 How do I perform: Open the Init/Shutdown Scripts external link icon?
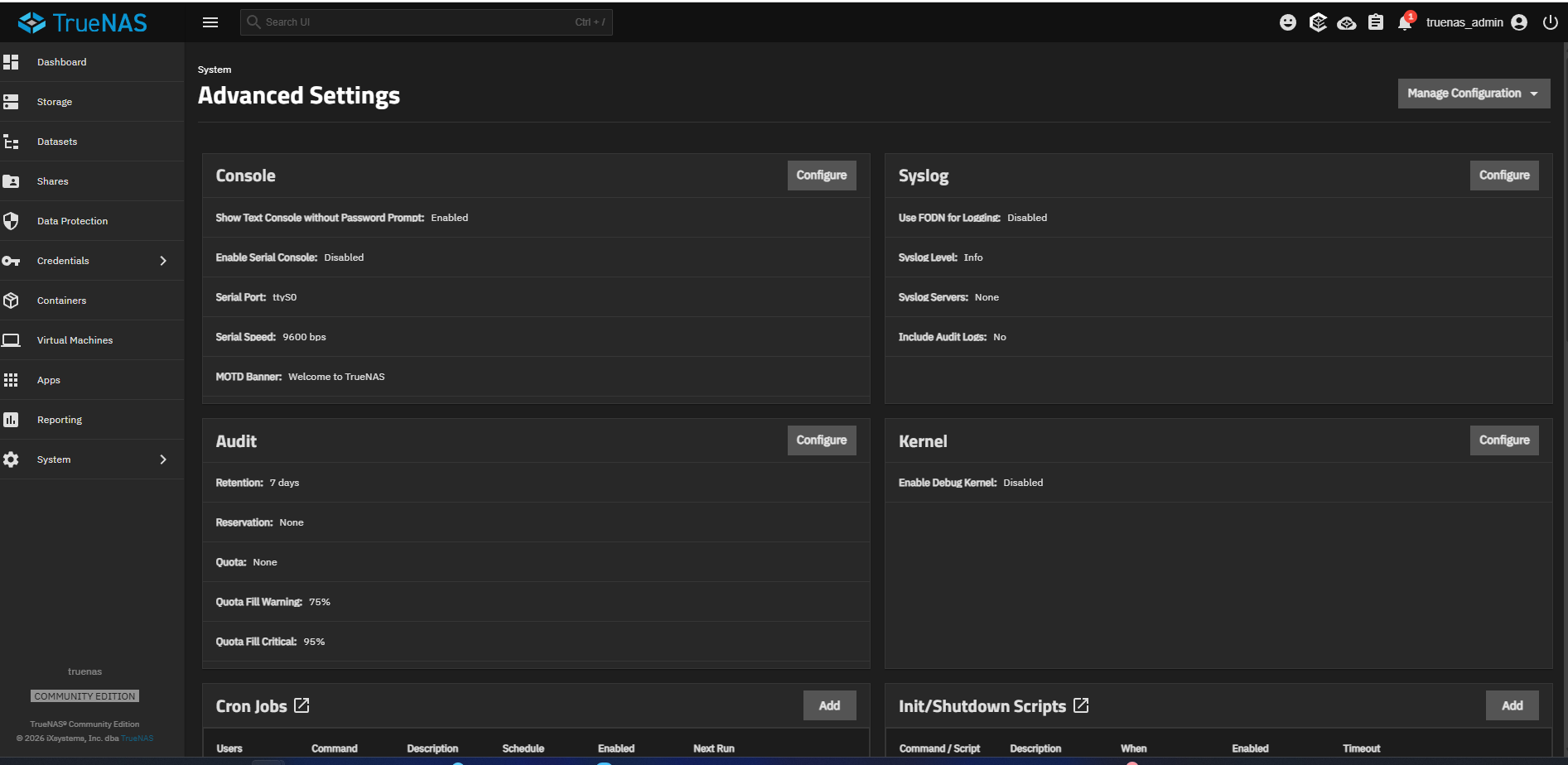click(1081, 705)
